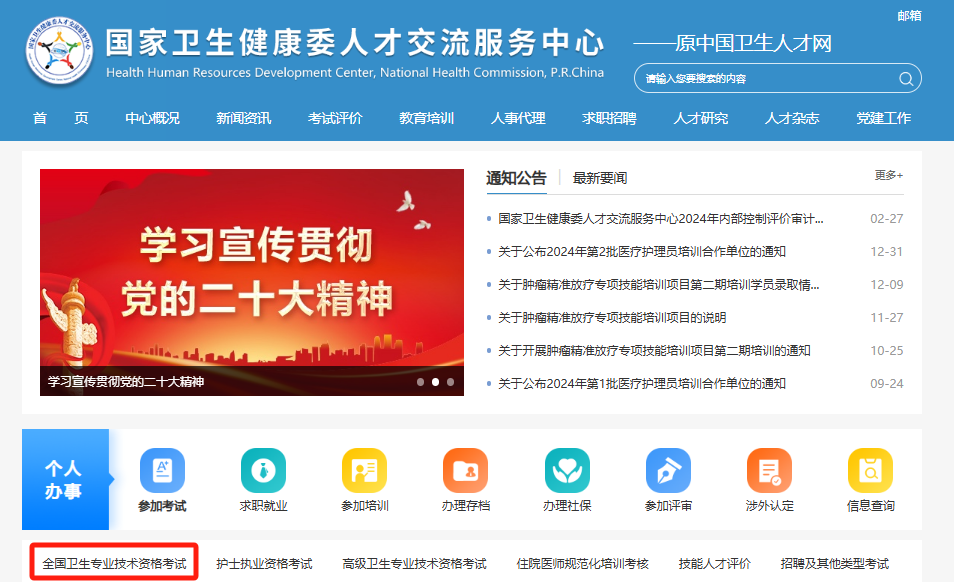The width and height of the screenshot is (954, 582).
Task: Open the 党建工作 menu
Action: tap(883, 118)
